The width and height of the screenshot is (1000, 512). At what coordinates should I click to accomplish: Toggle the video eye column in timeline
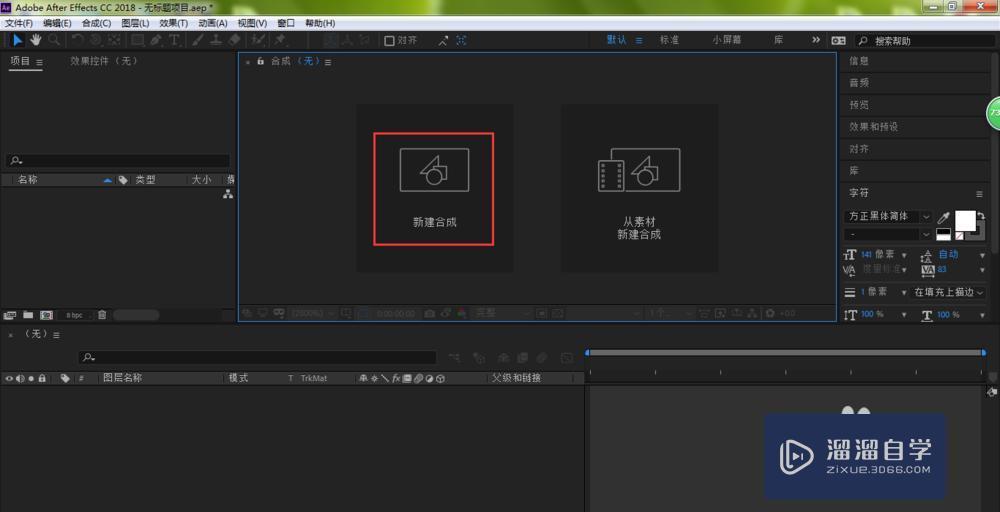(9, 378)
